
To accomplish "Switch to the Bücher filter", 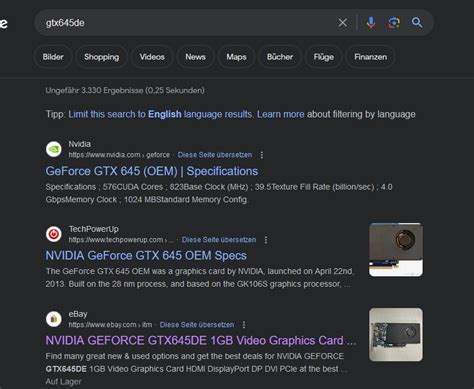I will [x=280, y=57].
